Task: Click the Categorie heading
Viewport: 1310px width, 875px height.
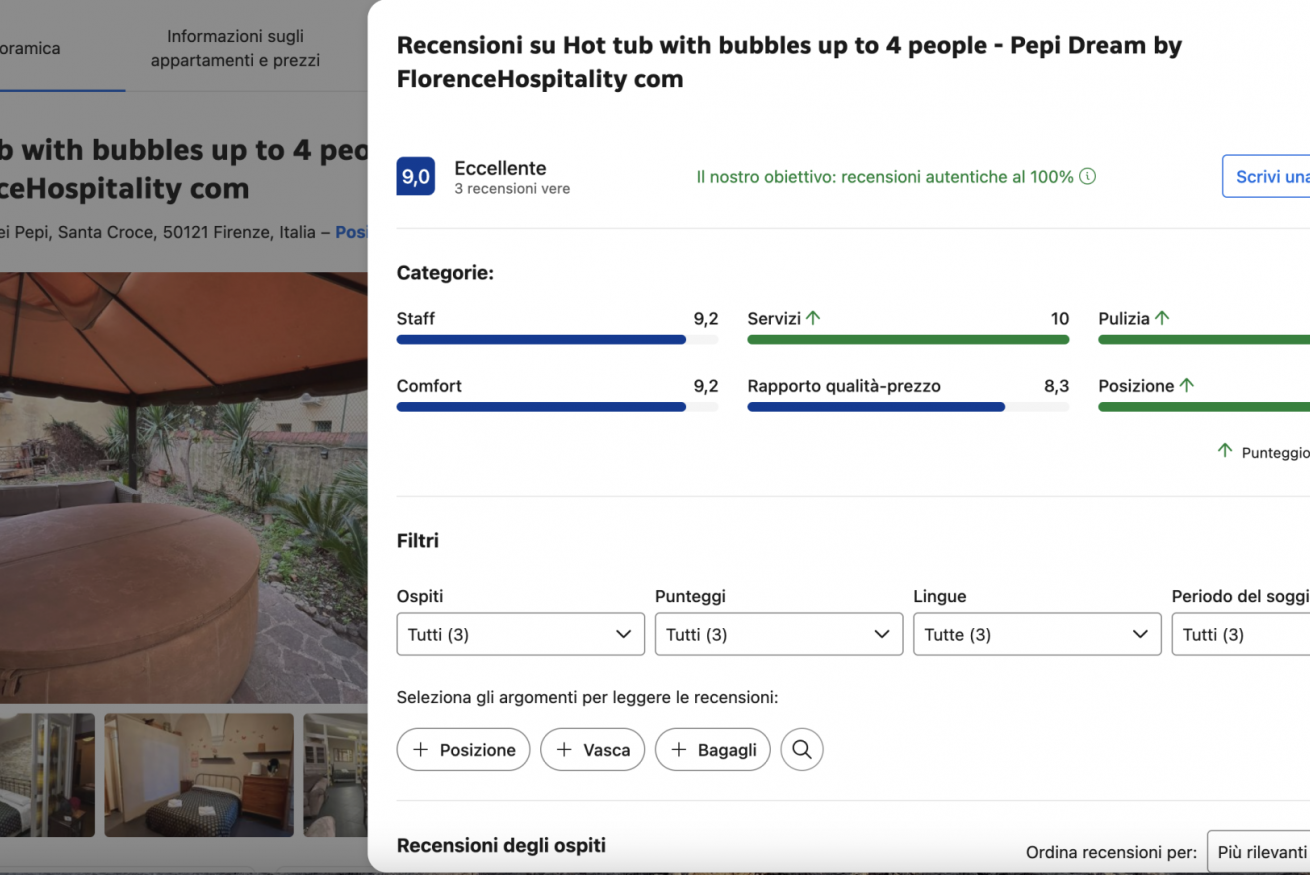Action: point(445,273)
